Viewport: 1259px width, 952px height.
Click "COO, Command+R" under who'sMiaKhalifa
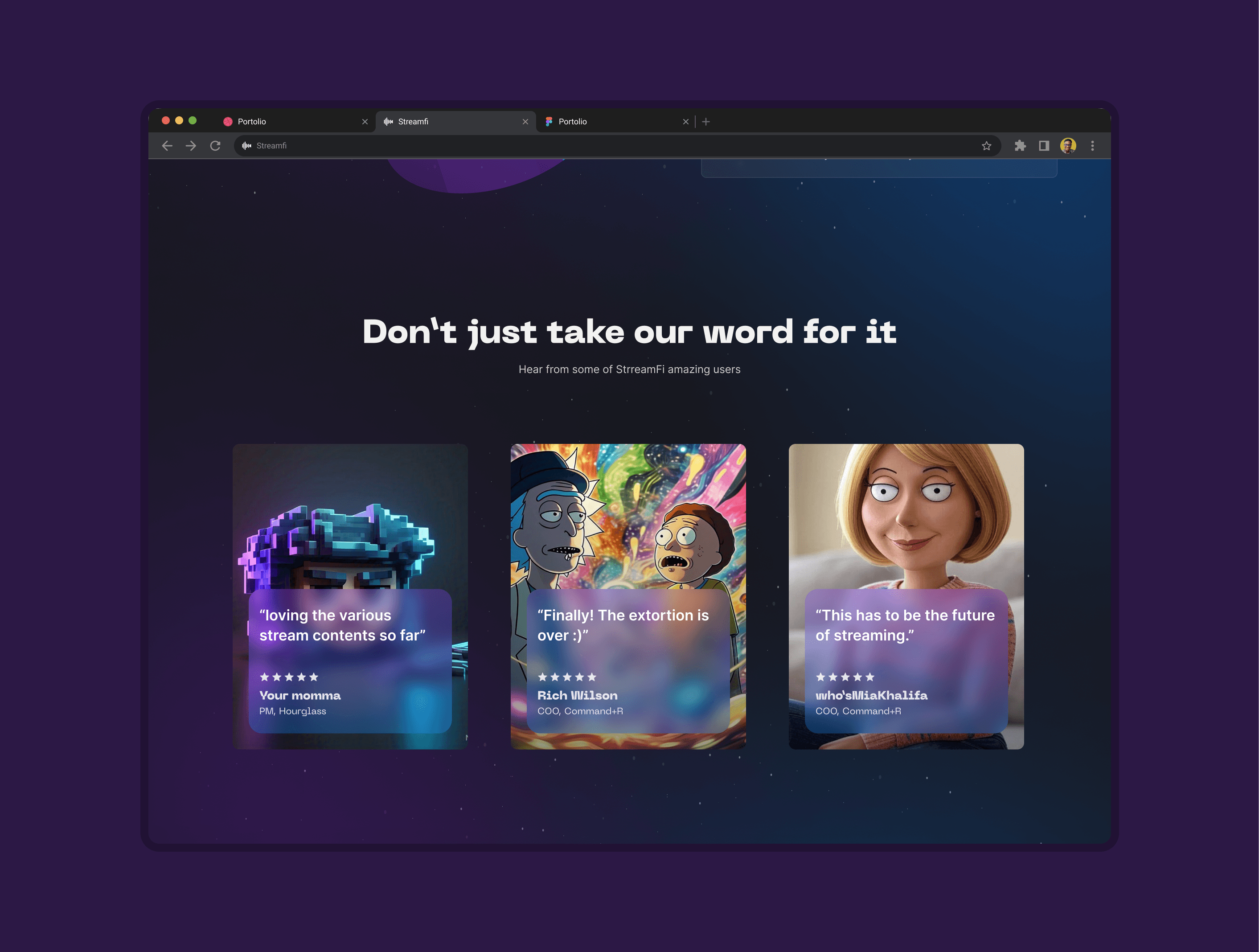point(858,711)
